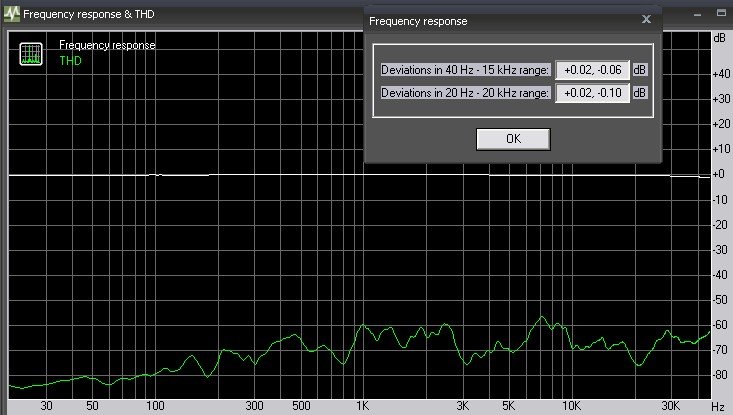Click the 30K frequency axis label
This screenshot has height=415, width=733.
coord(670,406)
